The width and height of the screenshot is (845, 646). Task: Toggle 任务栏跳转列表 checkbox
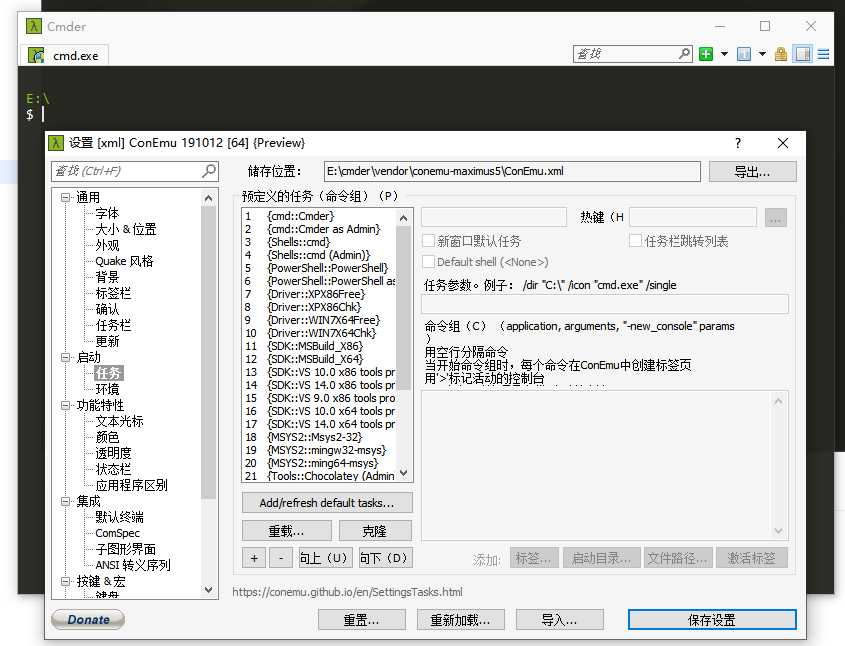pos(635,240)
